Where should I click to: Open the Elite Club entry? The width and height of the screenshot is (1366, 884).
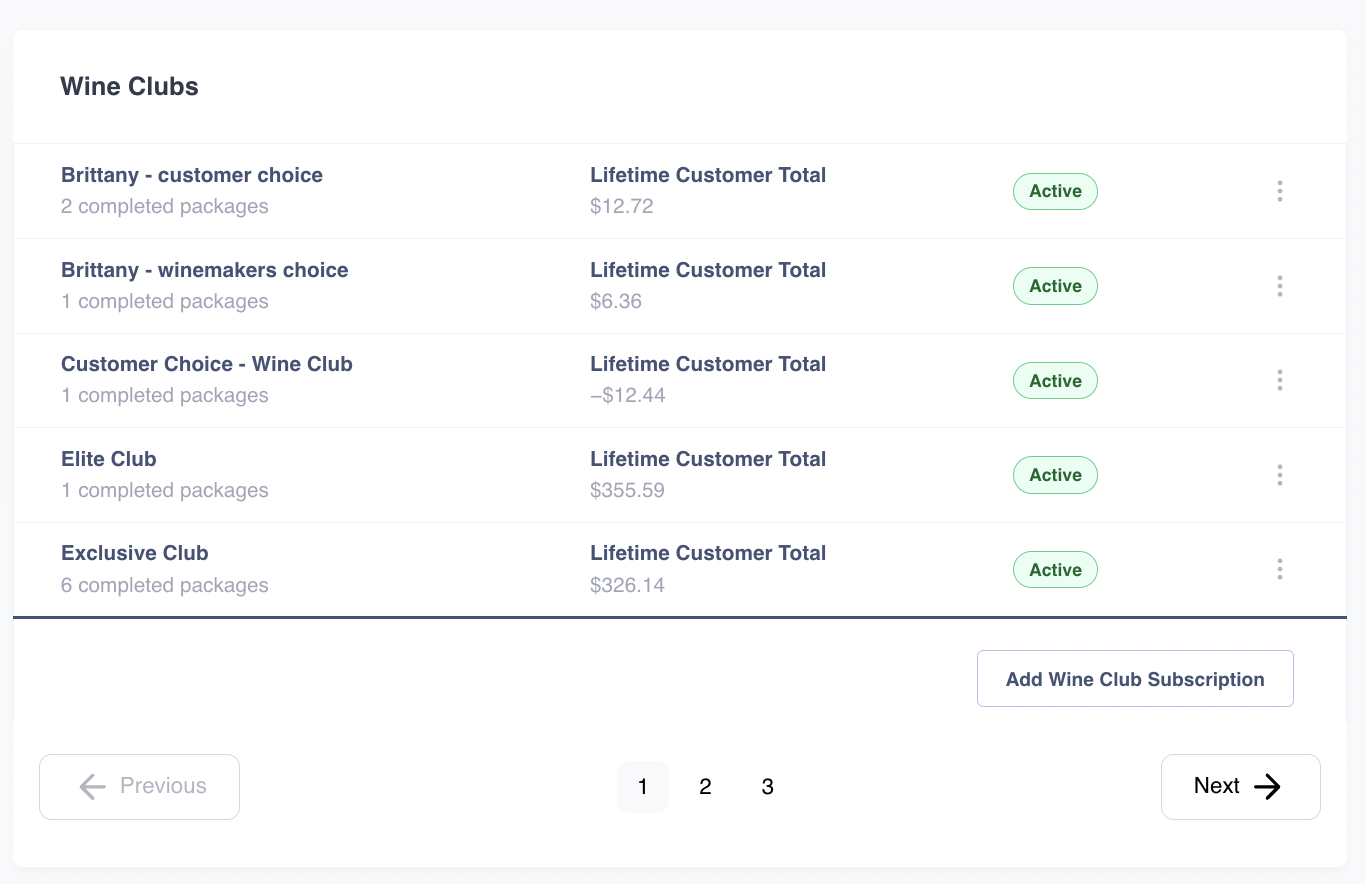(108, 459)
